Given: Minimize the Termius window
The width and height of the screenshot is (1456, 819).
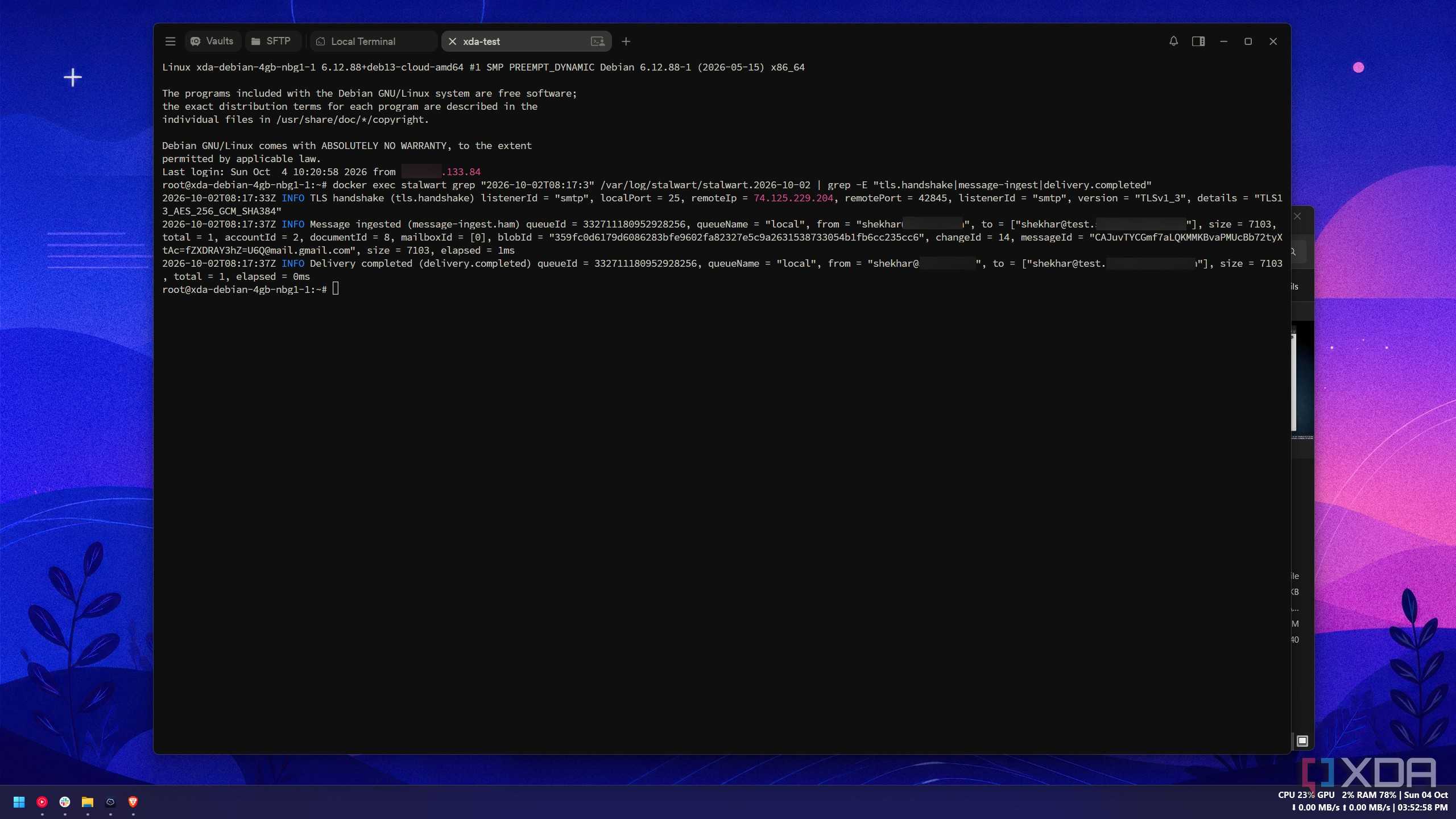Looking at the screenshot, I should [x=1223, y=42].
